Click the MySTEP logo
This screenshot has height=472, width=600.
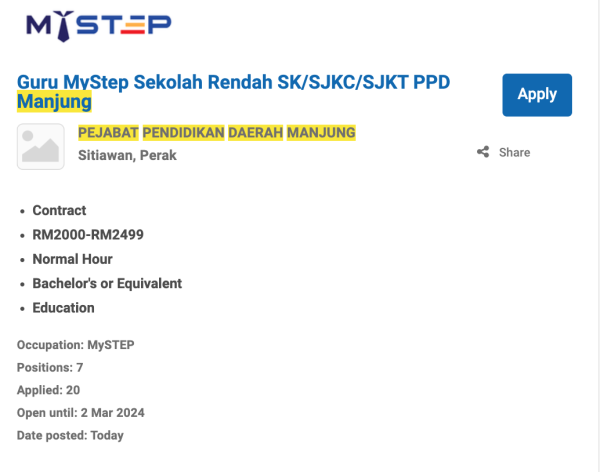click(98, 25)
